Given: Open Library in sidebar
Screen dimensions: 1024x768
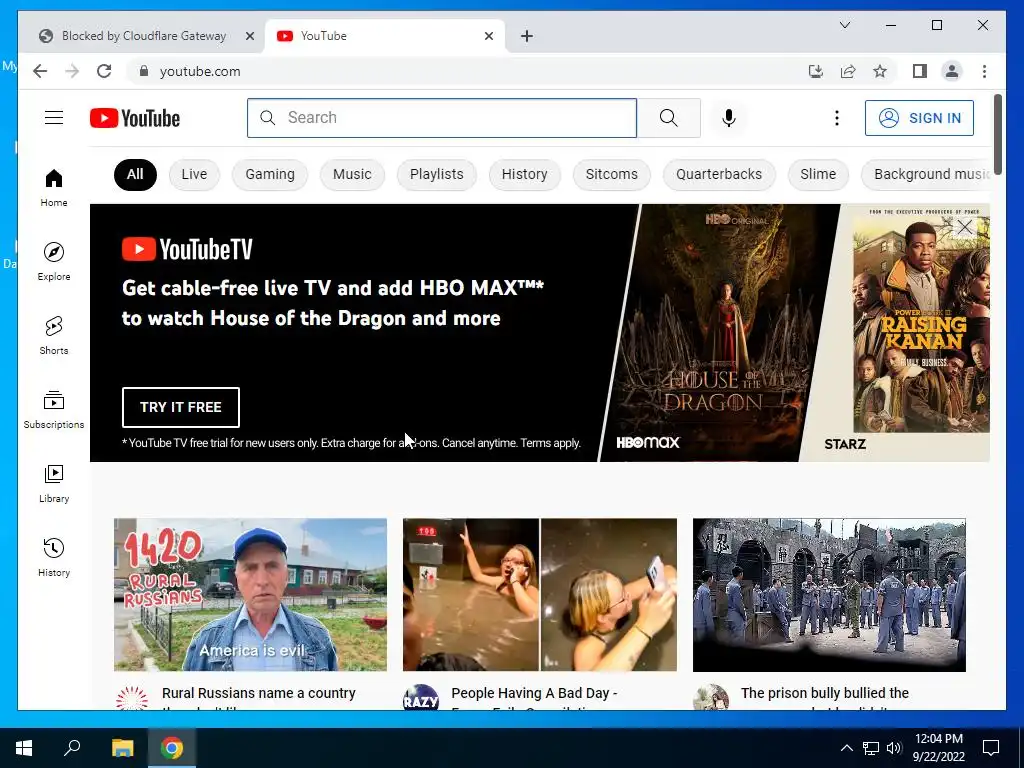Looking at the screenshot, I should [x=54, y=483].
